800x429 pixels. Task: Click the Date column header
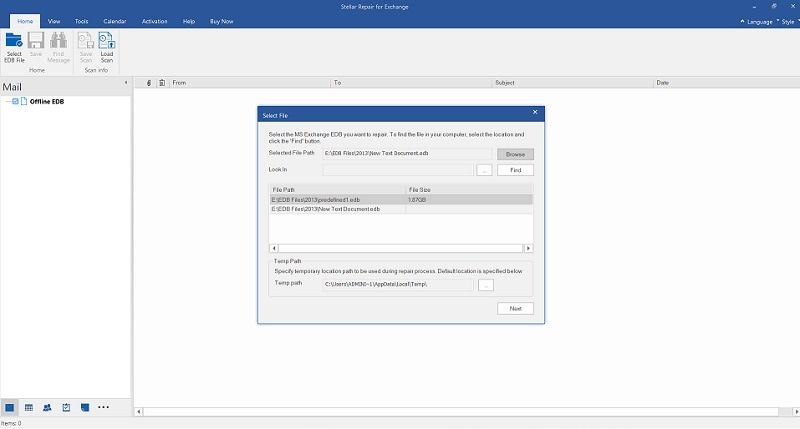pyautogui.click(x=727, y=83)
